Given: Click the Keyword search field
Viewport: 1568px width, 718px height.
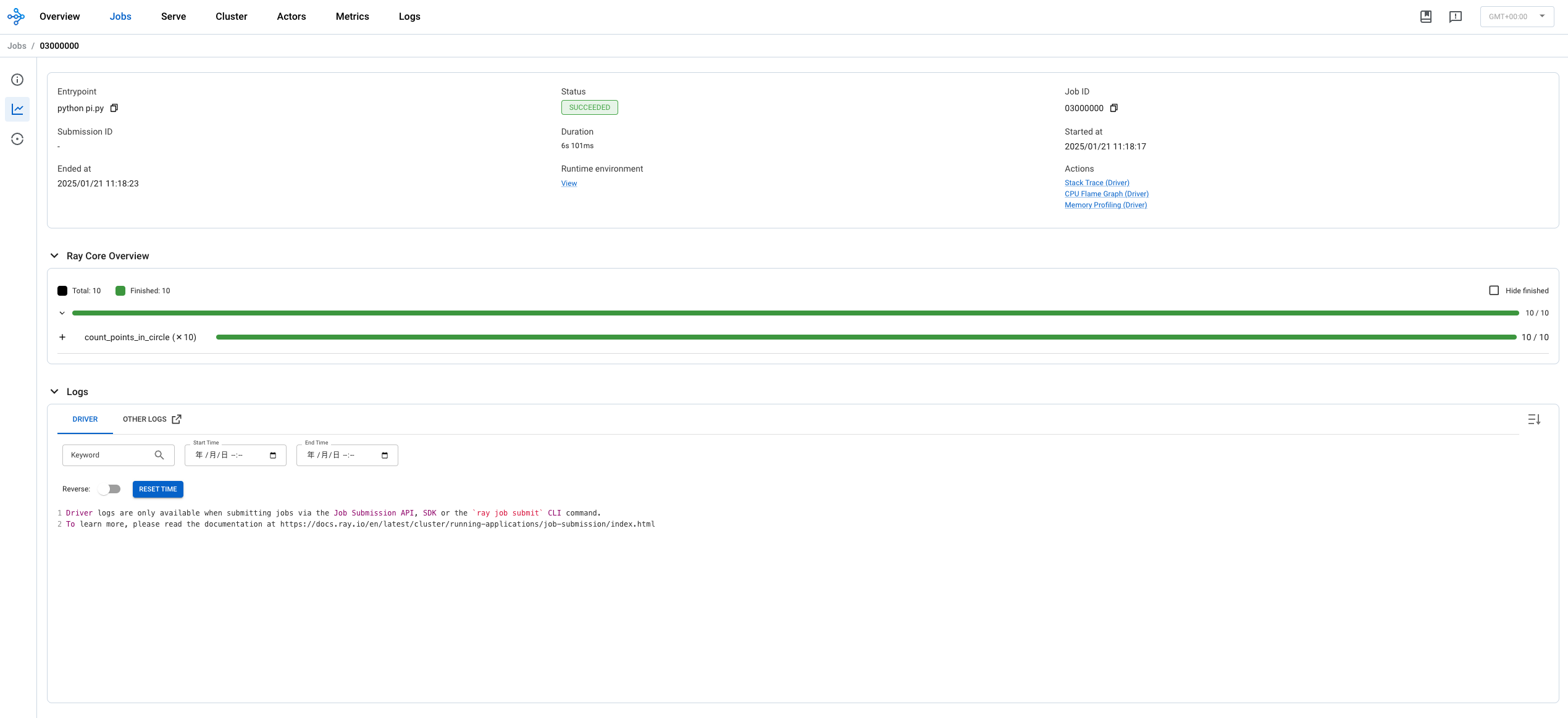Looking at the screenshot, I should (111, 455).
